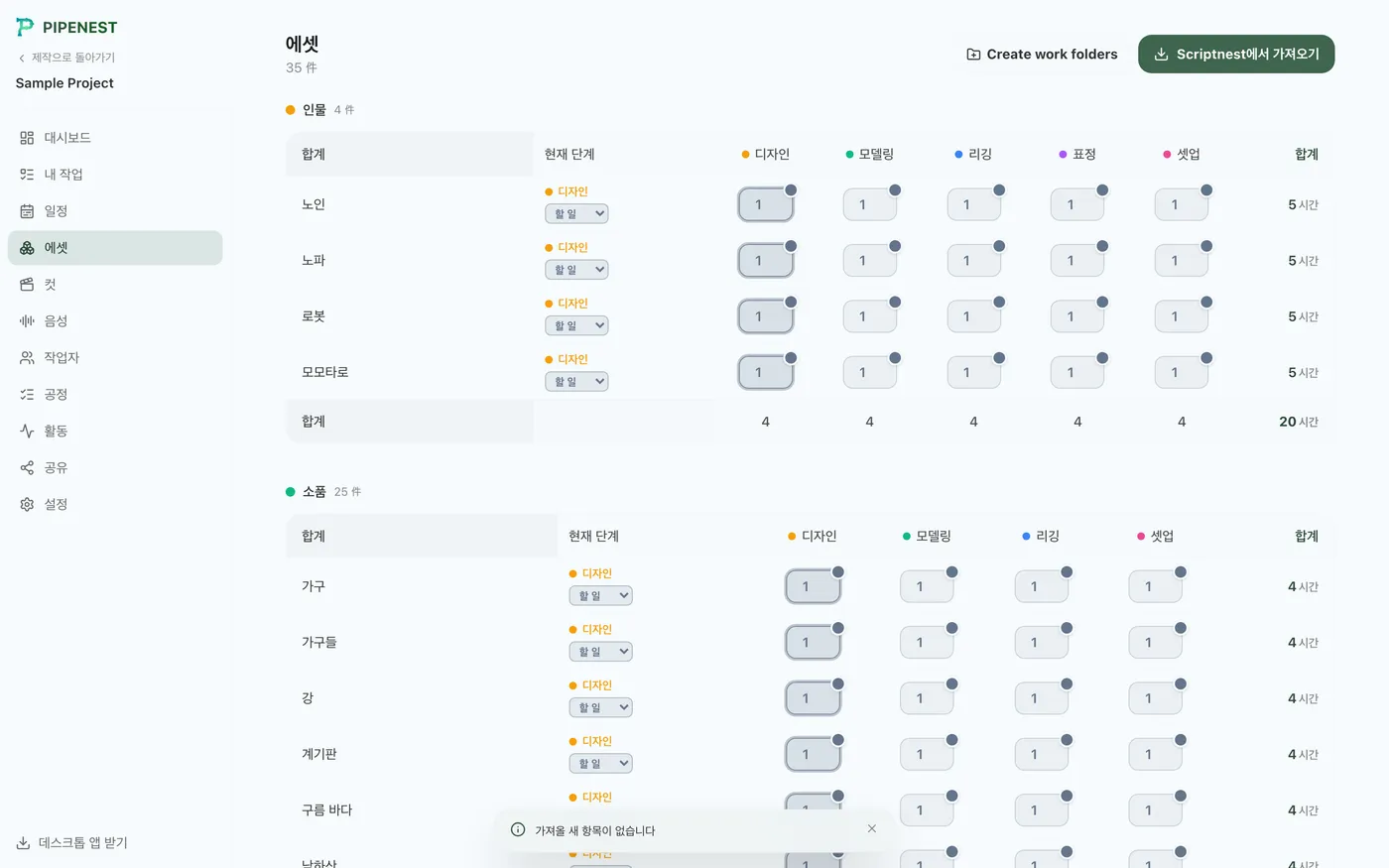Open the 일정 section

click(x=115, y=211)
